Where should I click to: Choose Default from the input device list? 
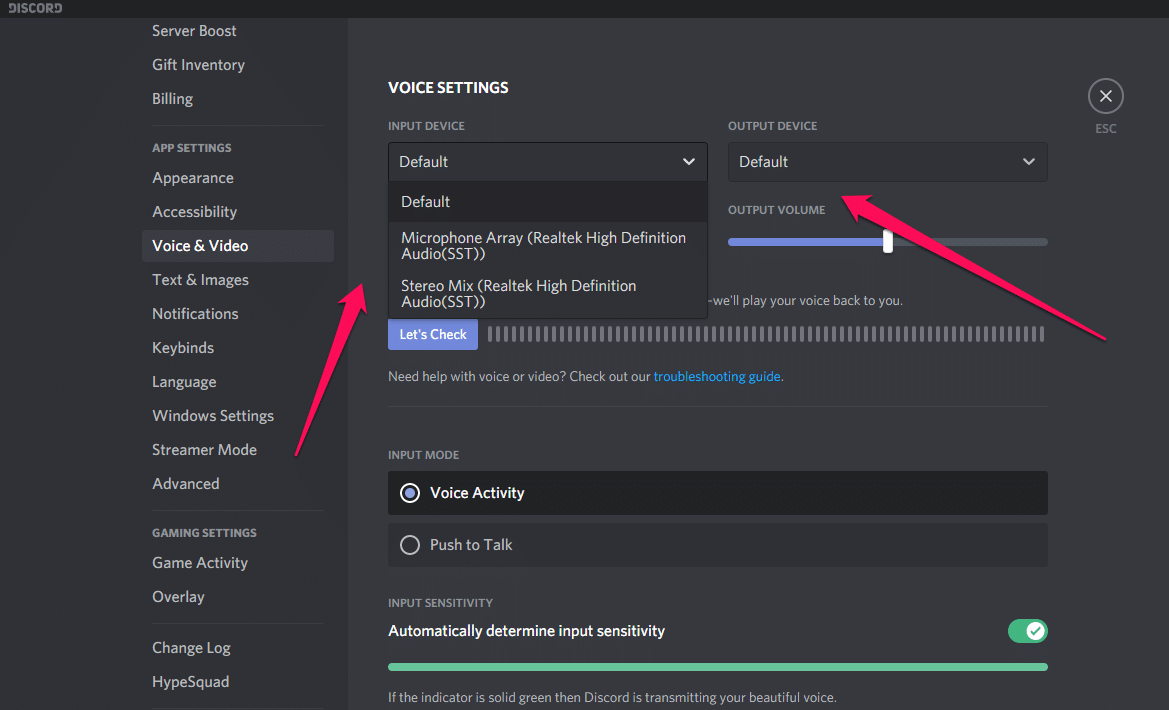(x=547, y=201)
